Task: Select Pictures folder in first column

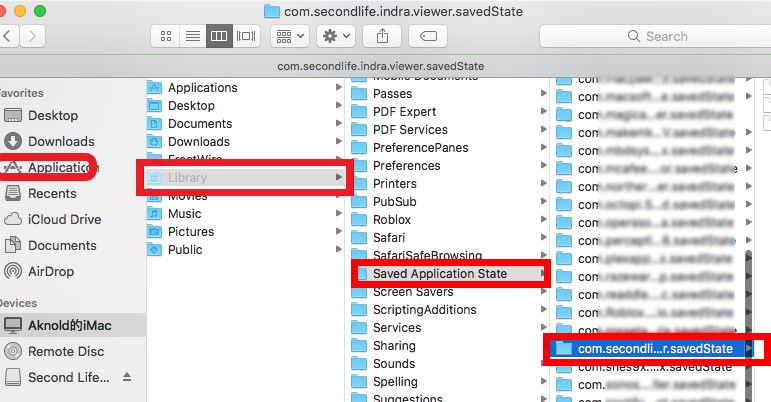Action: (x=245, y=231)
